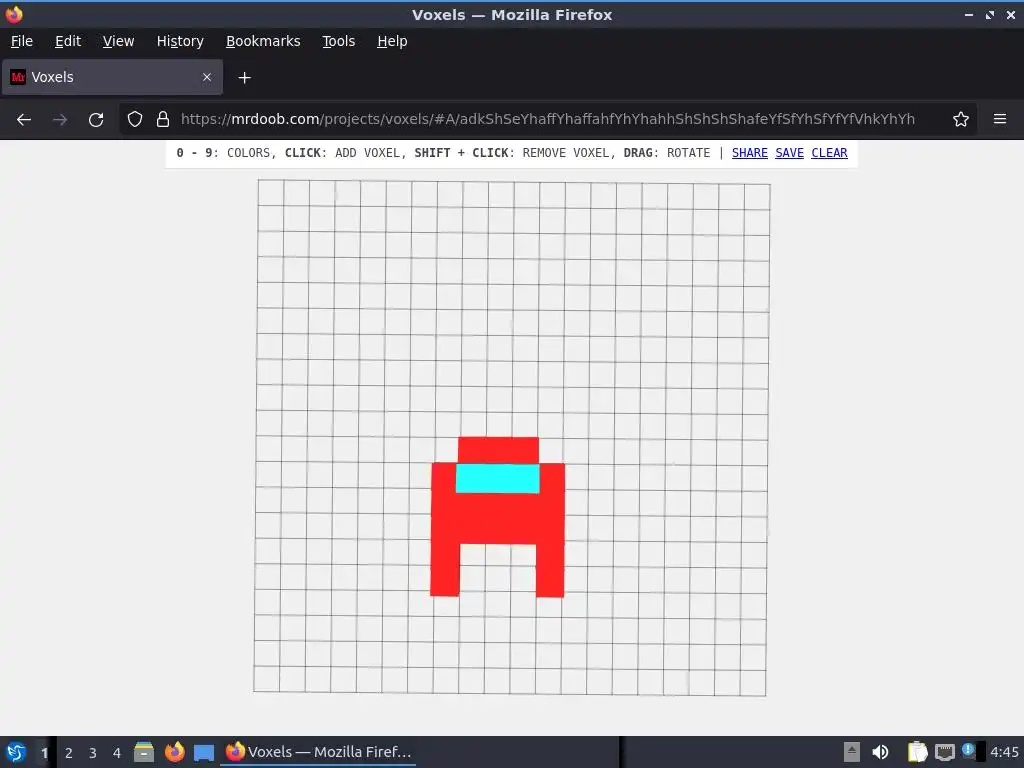This screenshot has width=1024, height=768.
Task: Focus the URL address bar
Action: [x=547, y=119]
